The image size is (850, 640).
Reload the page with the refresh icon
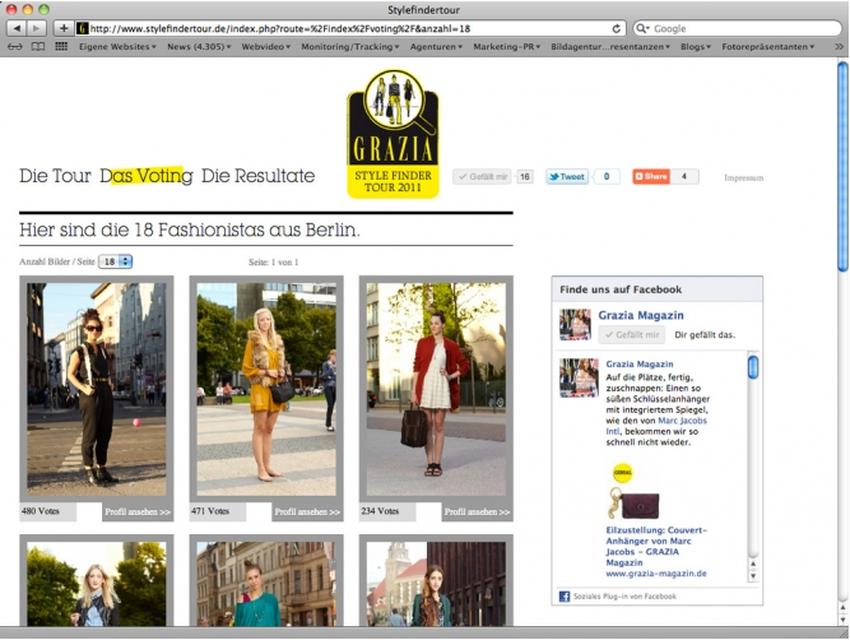616,29
